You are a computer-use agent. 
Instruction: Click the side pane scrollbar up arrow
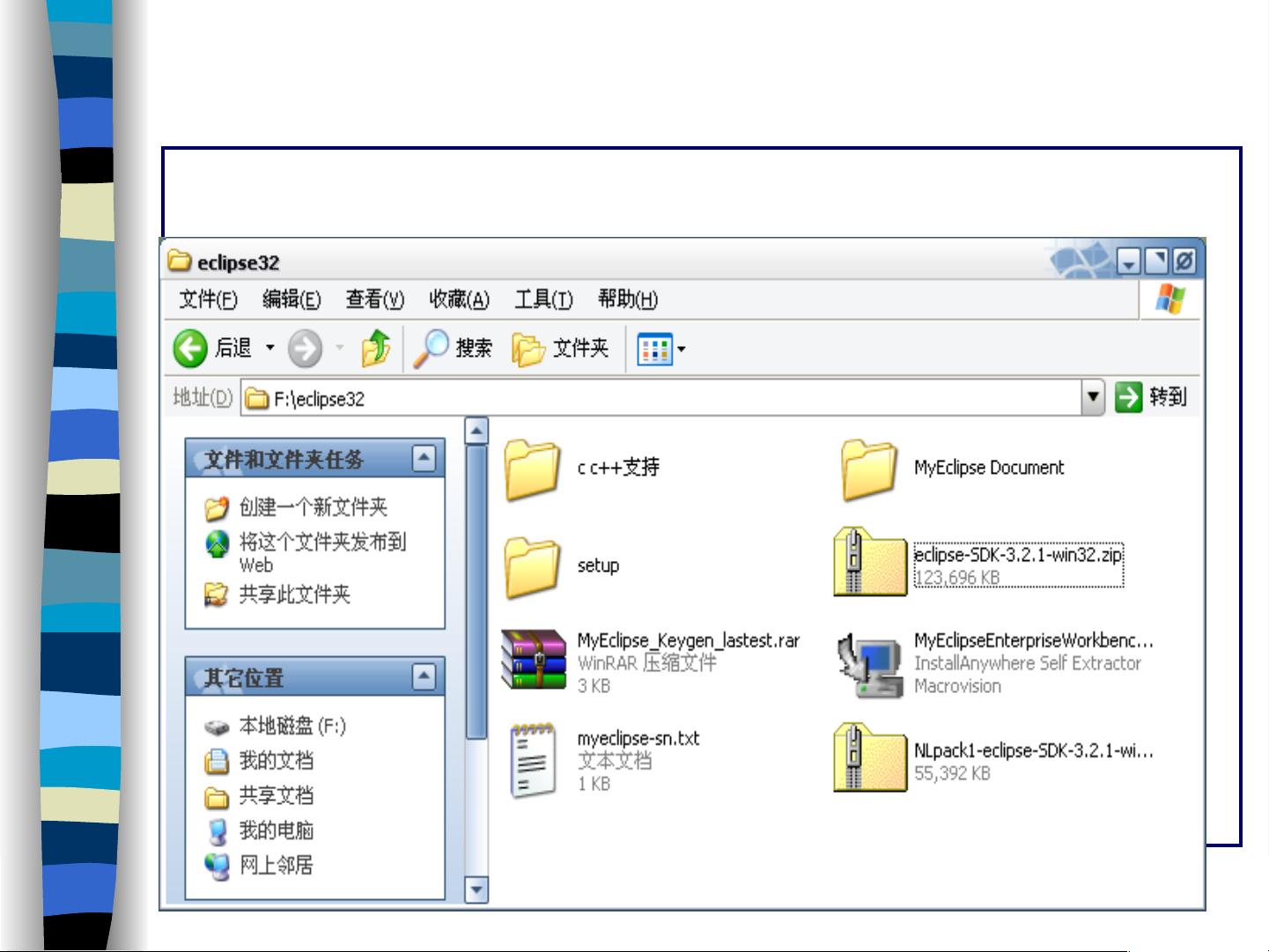476,431
